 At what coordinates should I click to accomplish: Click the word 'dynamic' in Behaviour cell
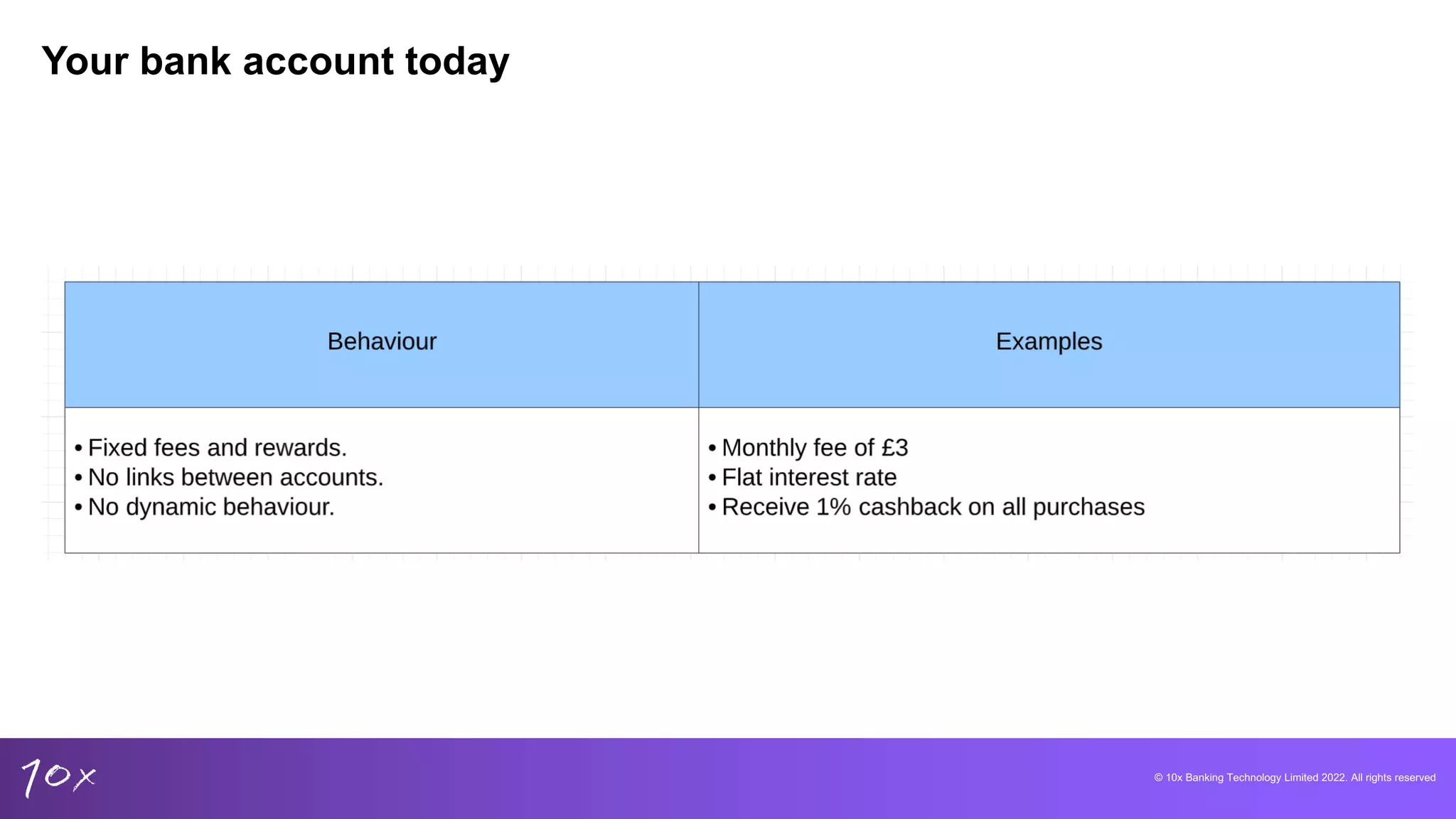[171, 508]
